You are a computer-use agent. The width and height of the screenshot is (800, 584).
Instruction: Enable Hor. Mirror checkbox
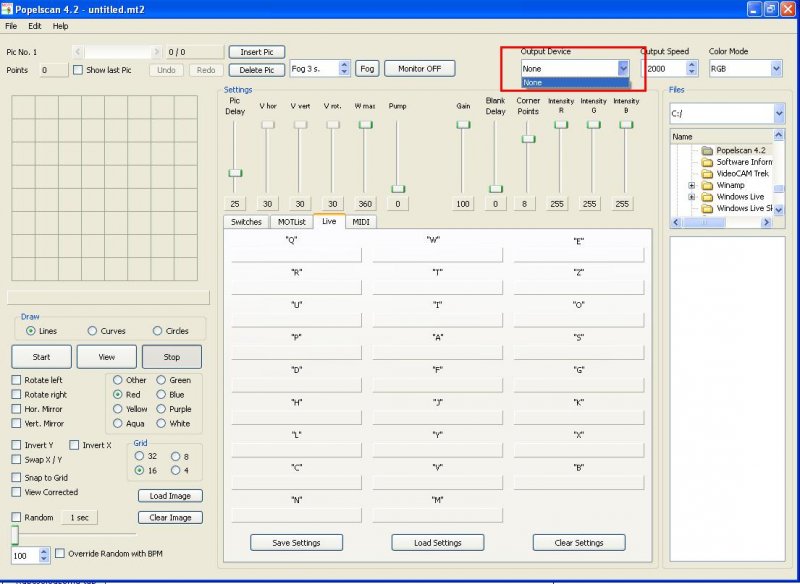click(x=16, y=409)
